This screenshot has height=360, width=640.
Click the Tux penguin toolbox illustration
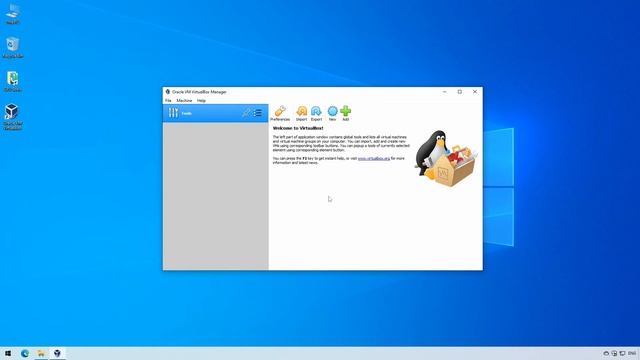(445, 159)
